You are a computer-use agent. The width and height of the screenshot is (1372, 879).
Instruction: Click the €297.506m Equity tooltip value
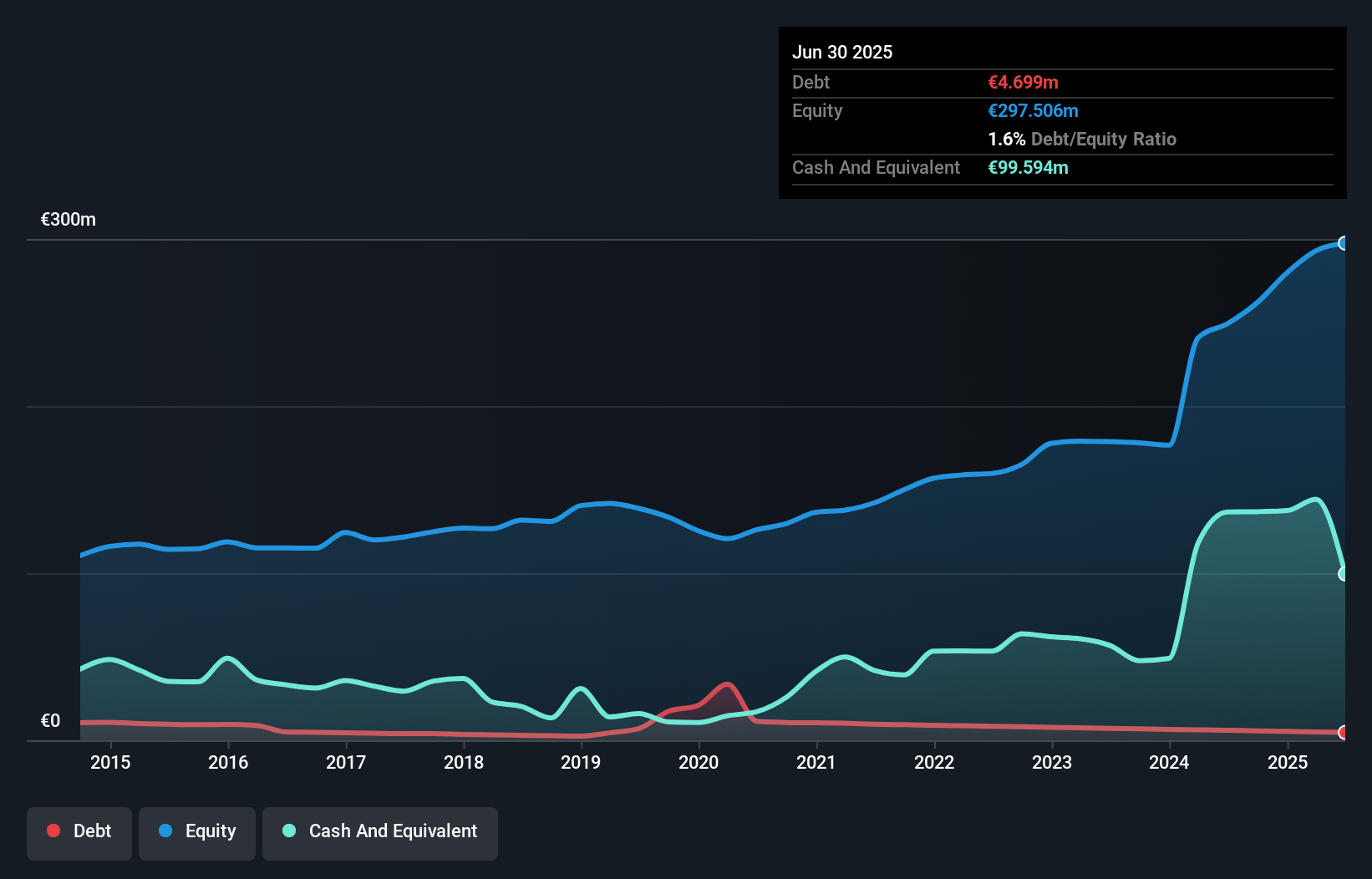pos(1033,111)
